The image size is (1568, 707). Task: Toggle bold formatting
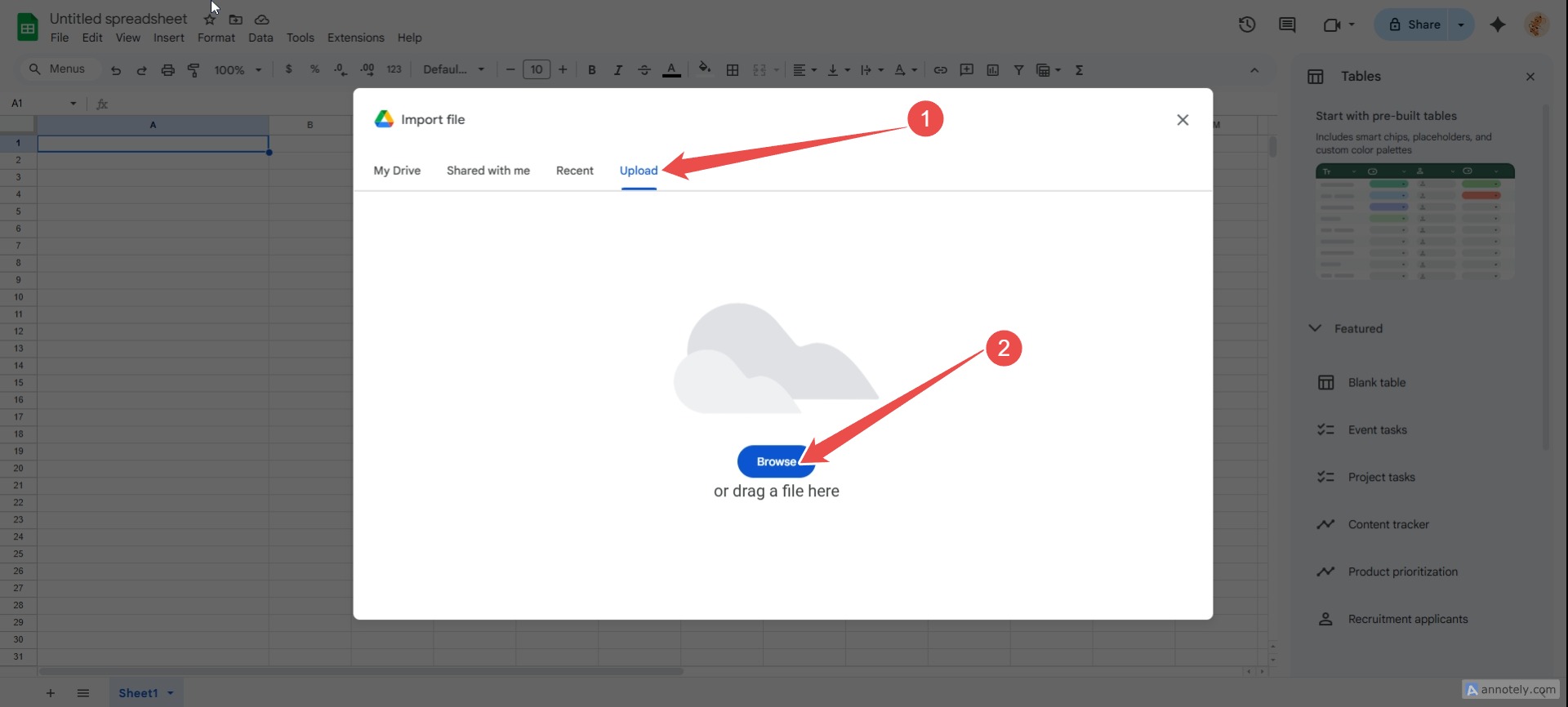click(x=592, y=70)
